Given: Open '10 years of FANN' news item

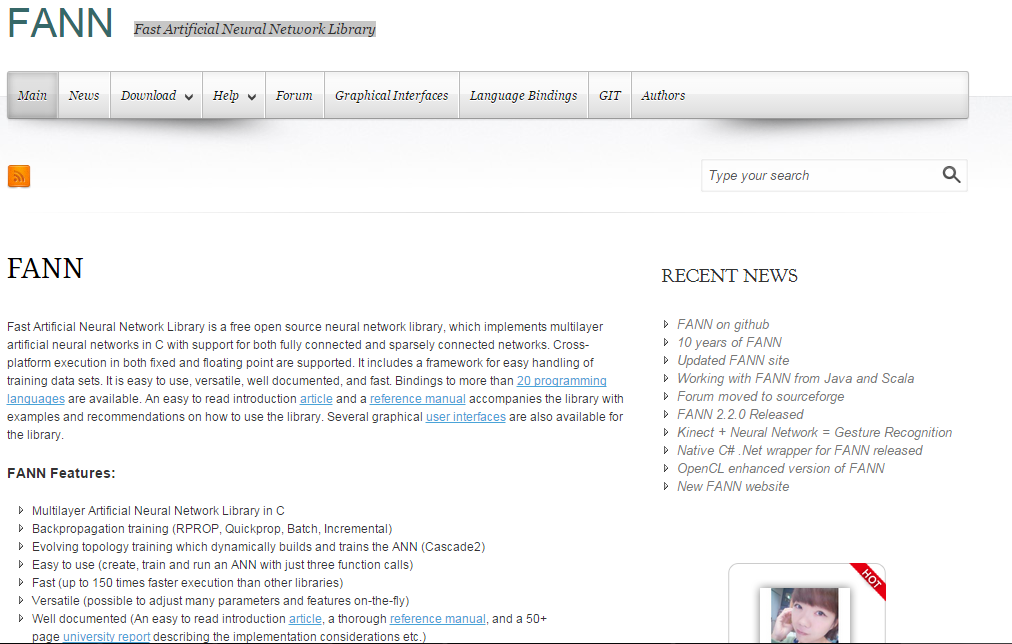Looking at the screenshot, I should coord(729,342).
